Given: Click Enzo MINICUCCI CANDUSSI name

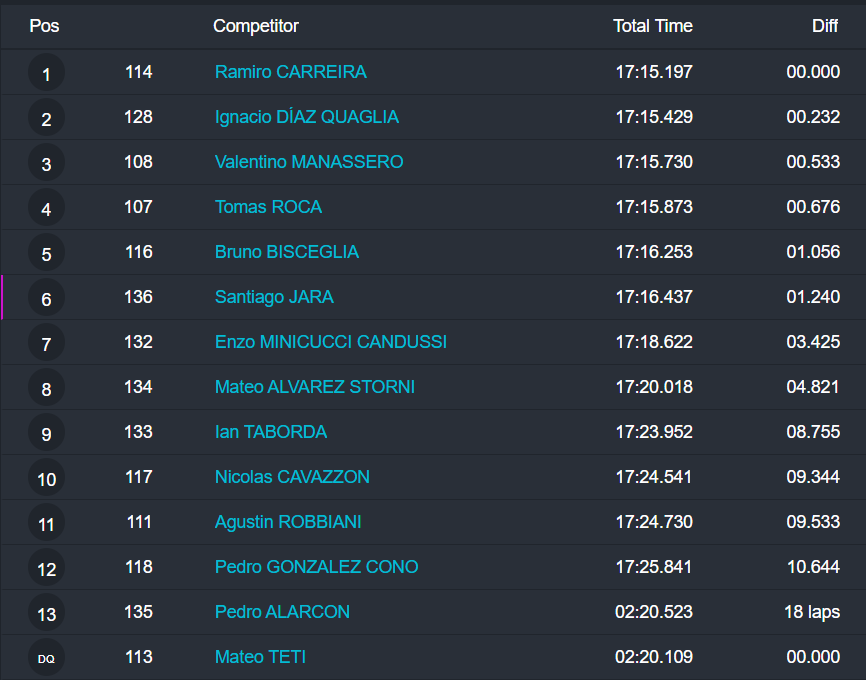Looking at the screenshot, I should [330, 342].
